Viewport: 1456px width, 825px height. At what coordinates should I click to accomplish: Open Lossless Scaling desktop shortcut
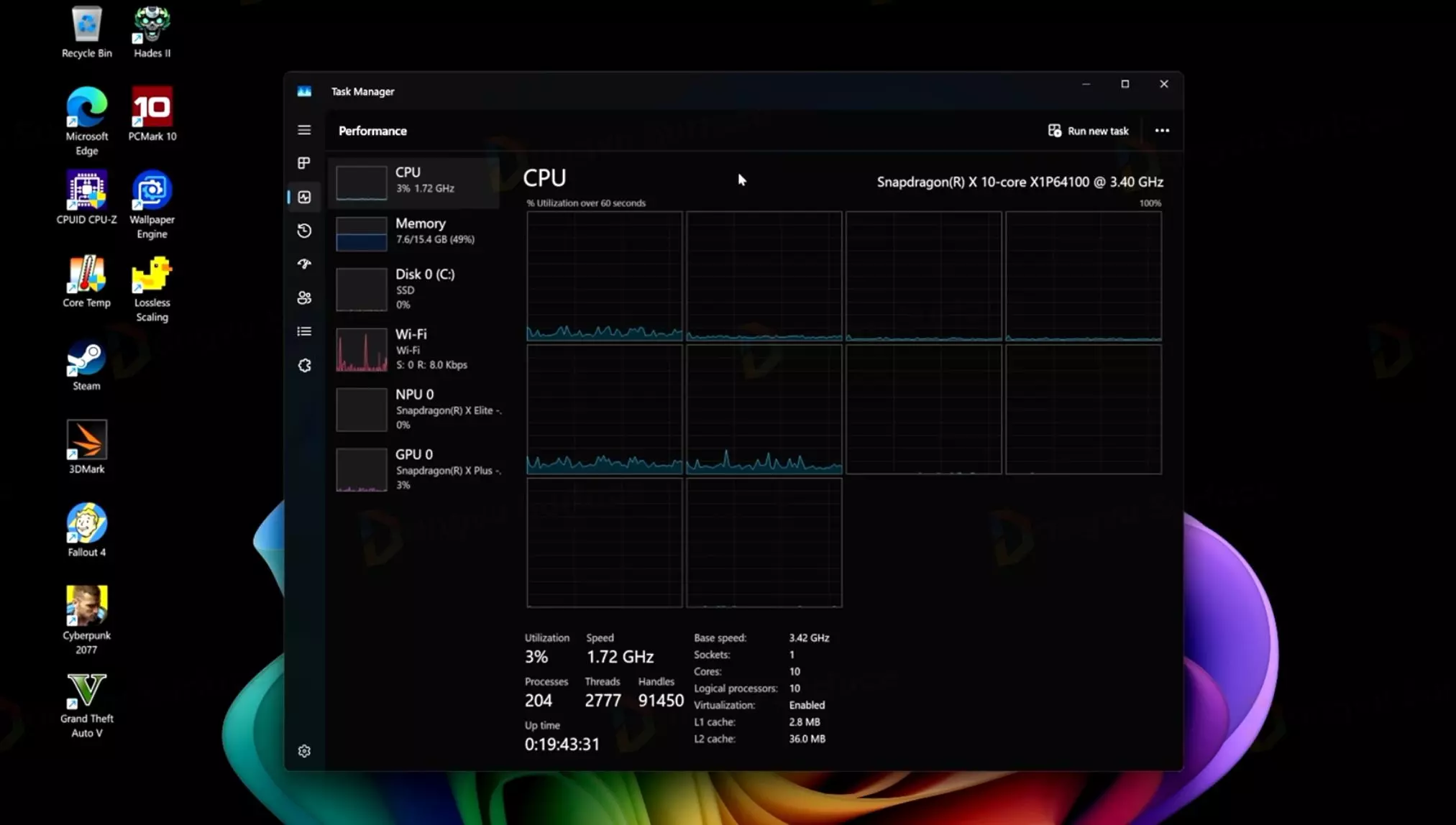point(152,289)
